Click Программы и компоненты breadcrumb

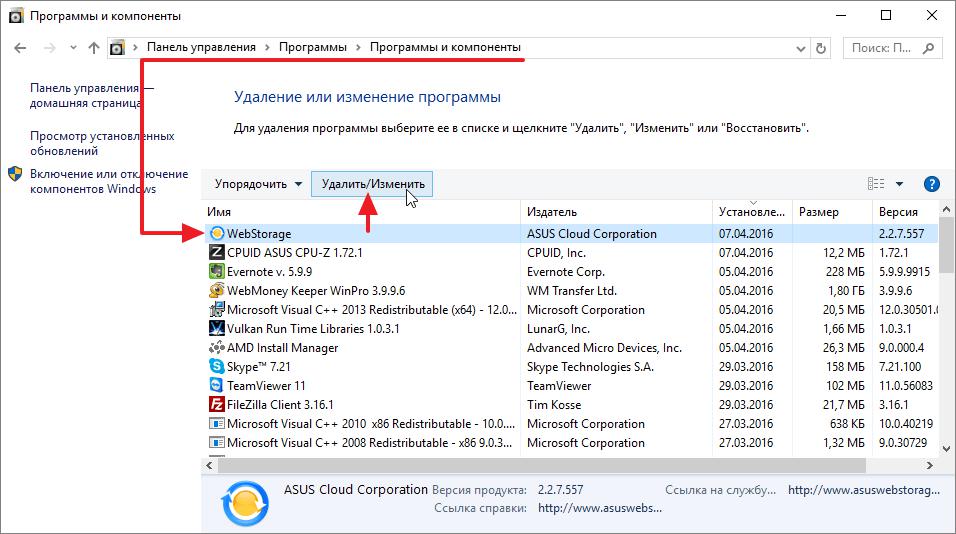coord(445,47)
